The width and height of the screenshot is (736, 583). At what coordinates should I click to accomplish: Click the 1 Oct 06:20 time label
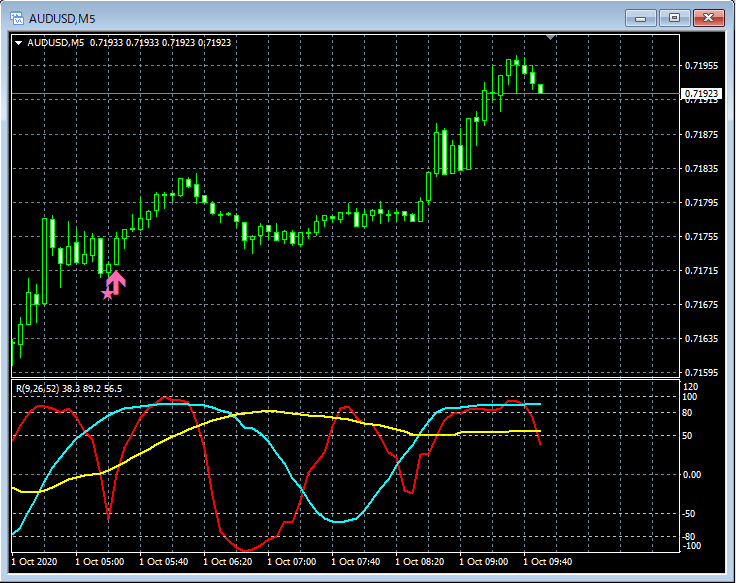[228, 562]
